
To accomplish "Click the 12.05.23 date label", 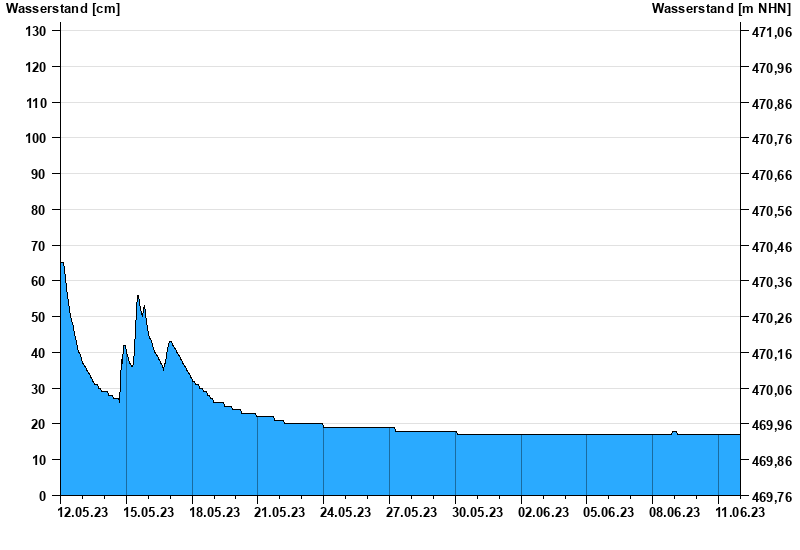I will click(x=83, y=512).
